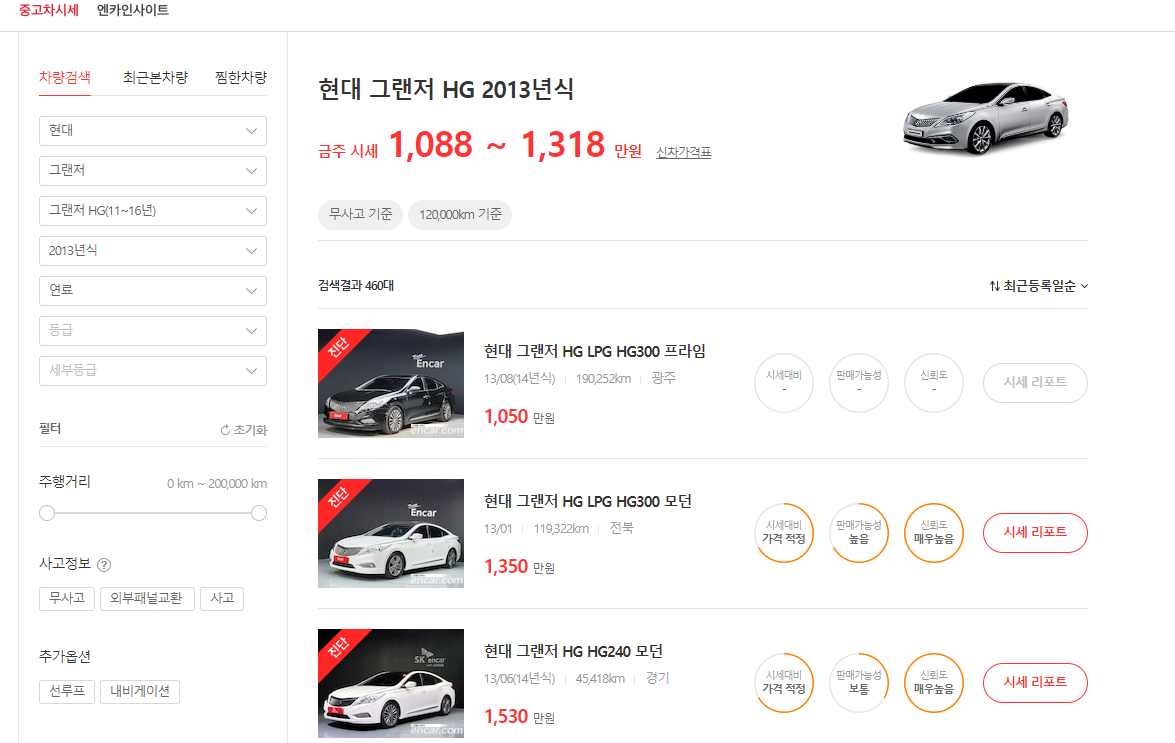Toggle the 내비게이션 option filter
1175x743 pixels.
[x=139, y=691]
